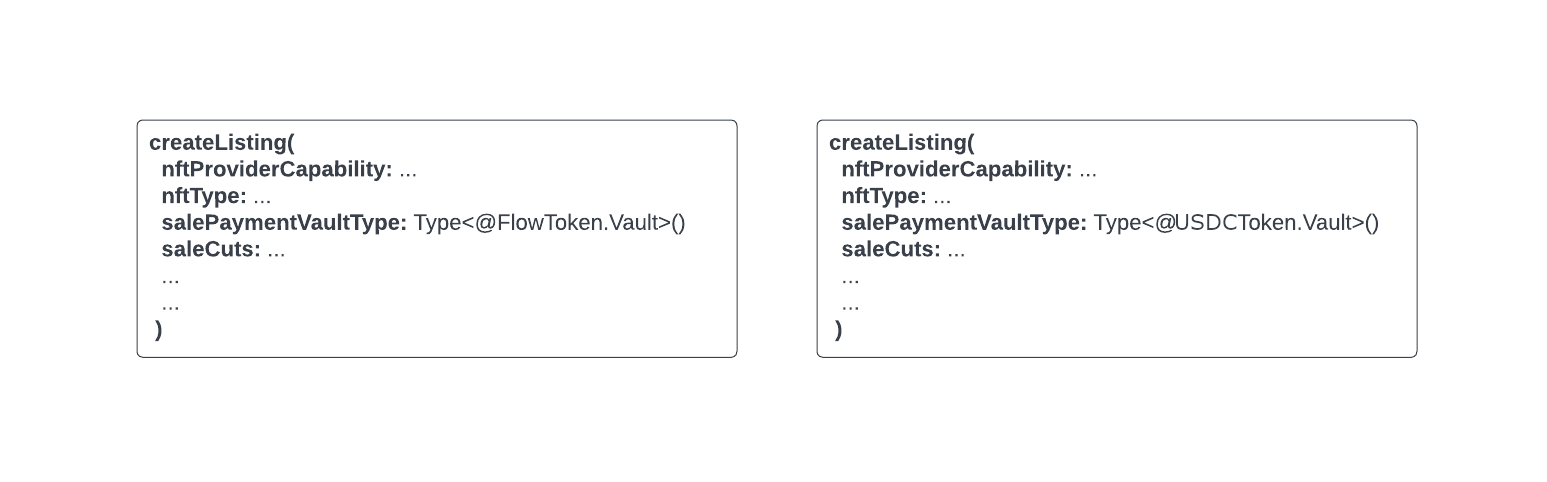Click the closing parenthesis in the right box
The image size is (1547, 482).
839,330
